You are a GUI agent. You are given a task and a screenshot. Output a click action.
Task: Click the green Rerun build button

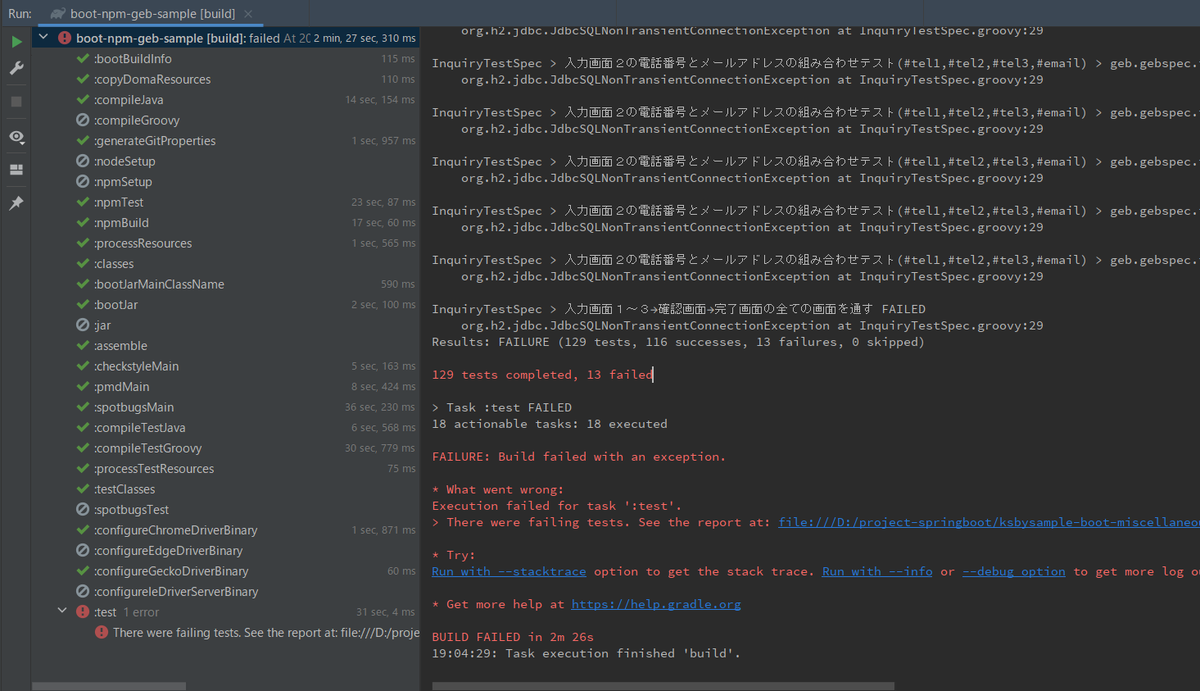coord(16,42)
